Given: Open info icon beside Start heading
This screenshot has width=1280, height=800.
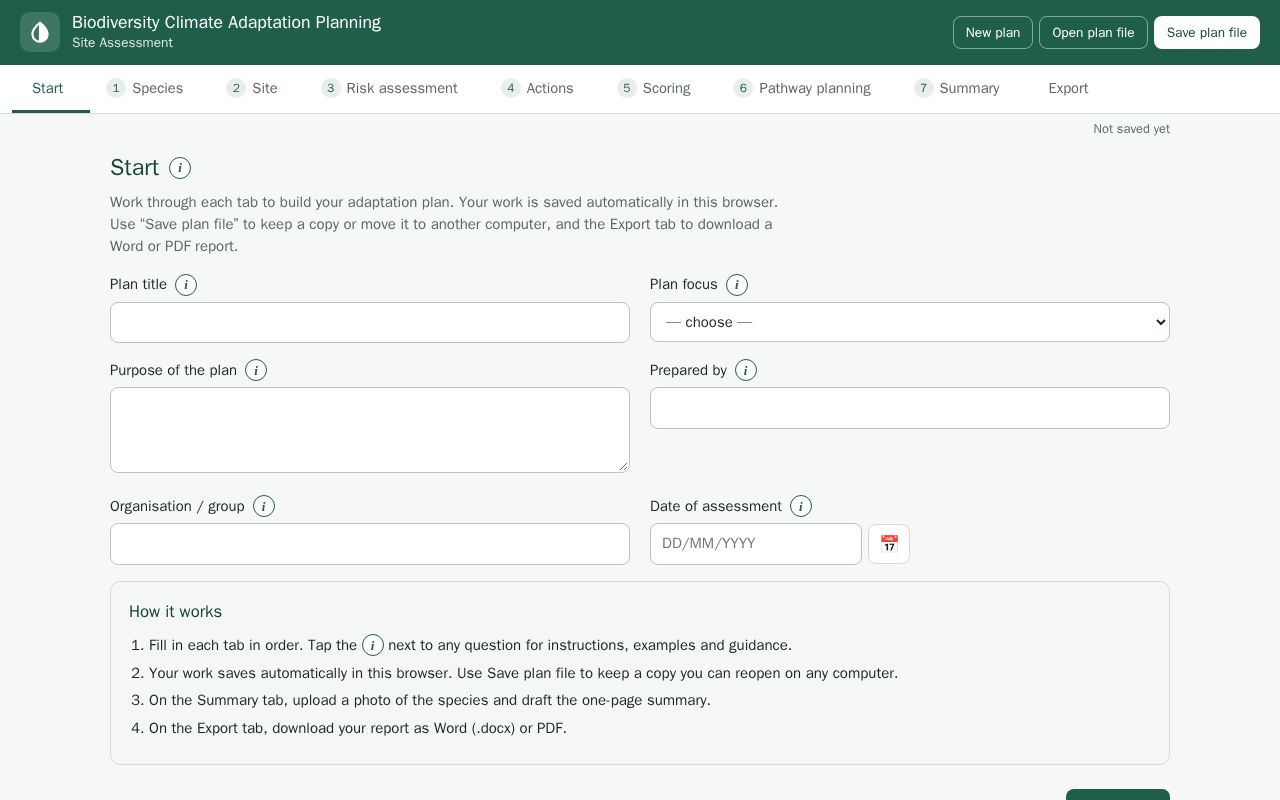Looking at the screenshot, I should coord(180,168).
